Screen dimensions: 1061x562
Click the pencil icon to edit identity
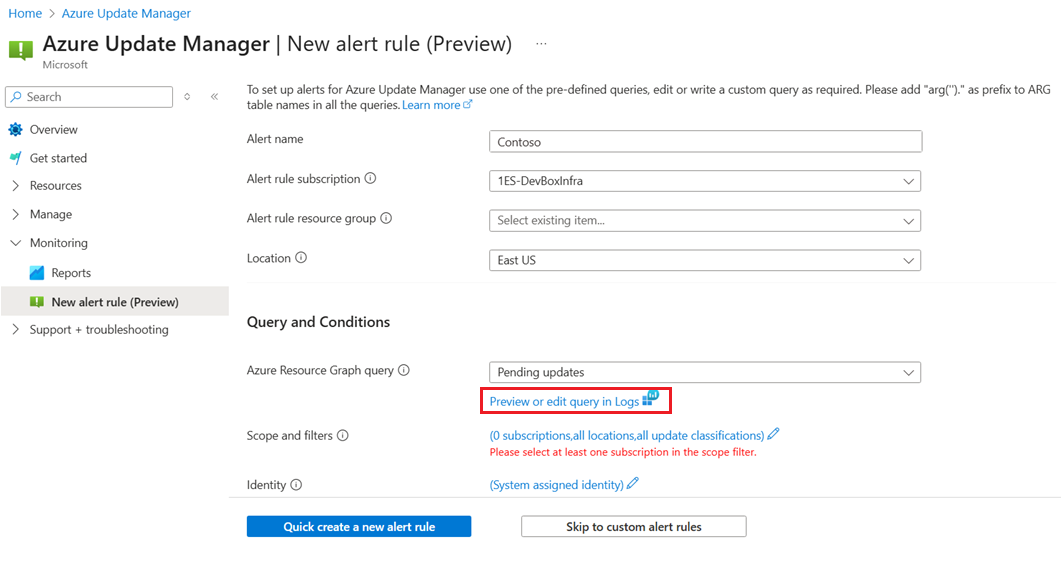pyautogui.click(x=632, y=484)
